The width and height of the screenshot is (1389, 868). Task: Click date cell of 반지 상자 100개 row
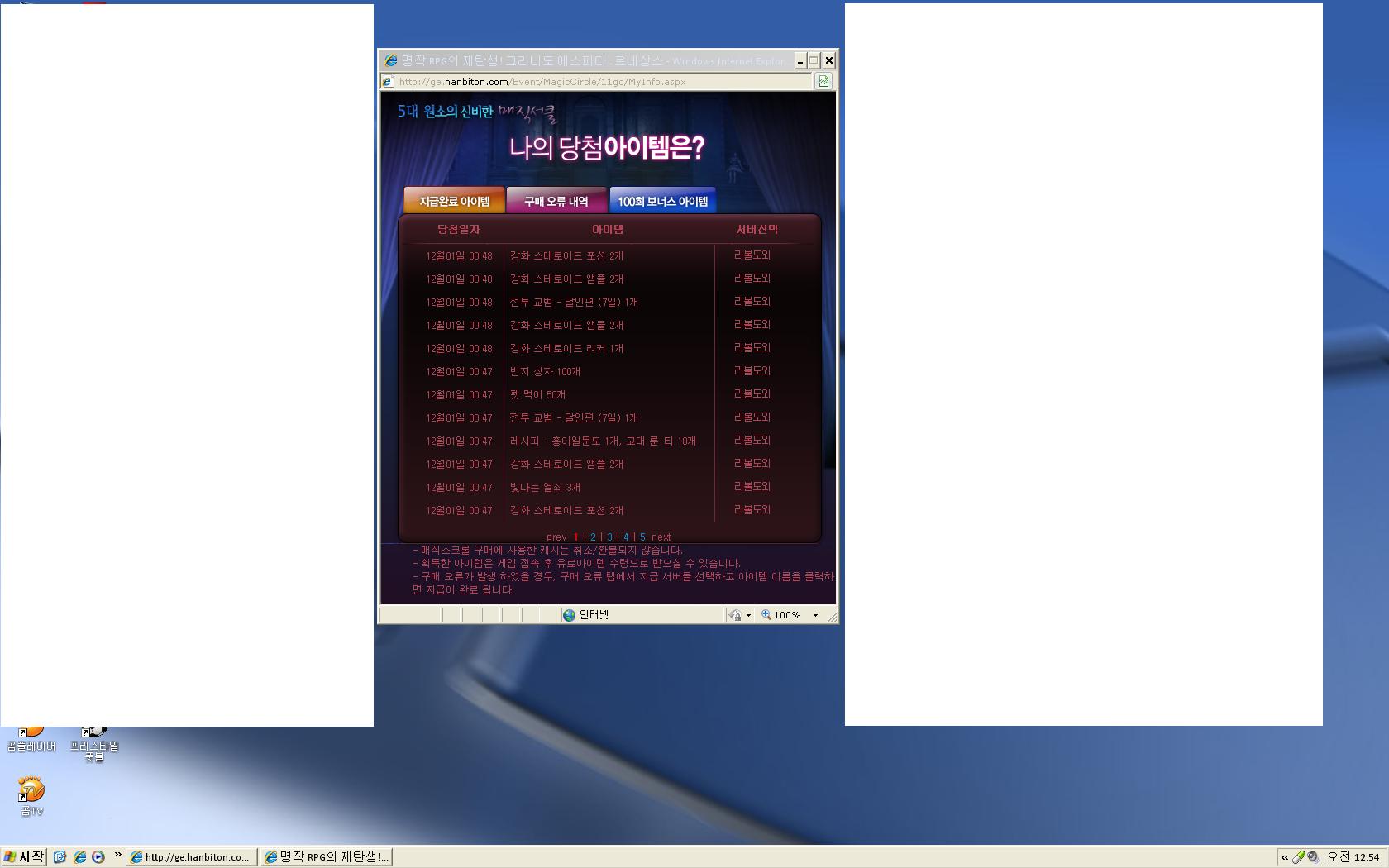[x=459, y=371]
